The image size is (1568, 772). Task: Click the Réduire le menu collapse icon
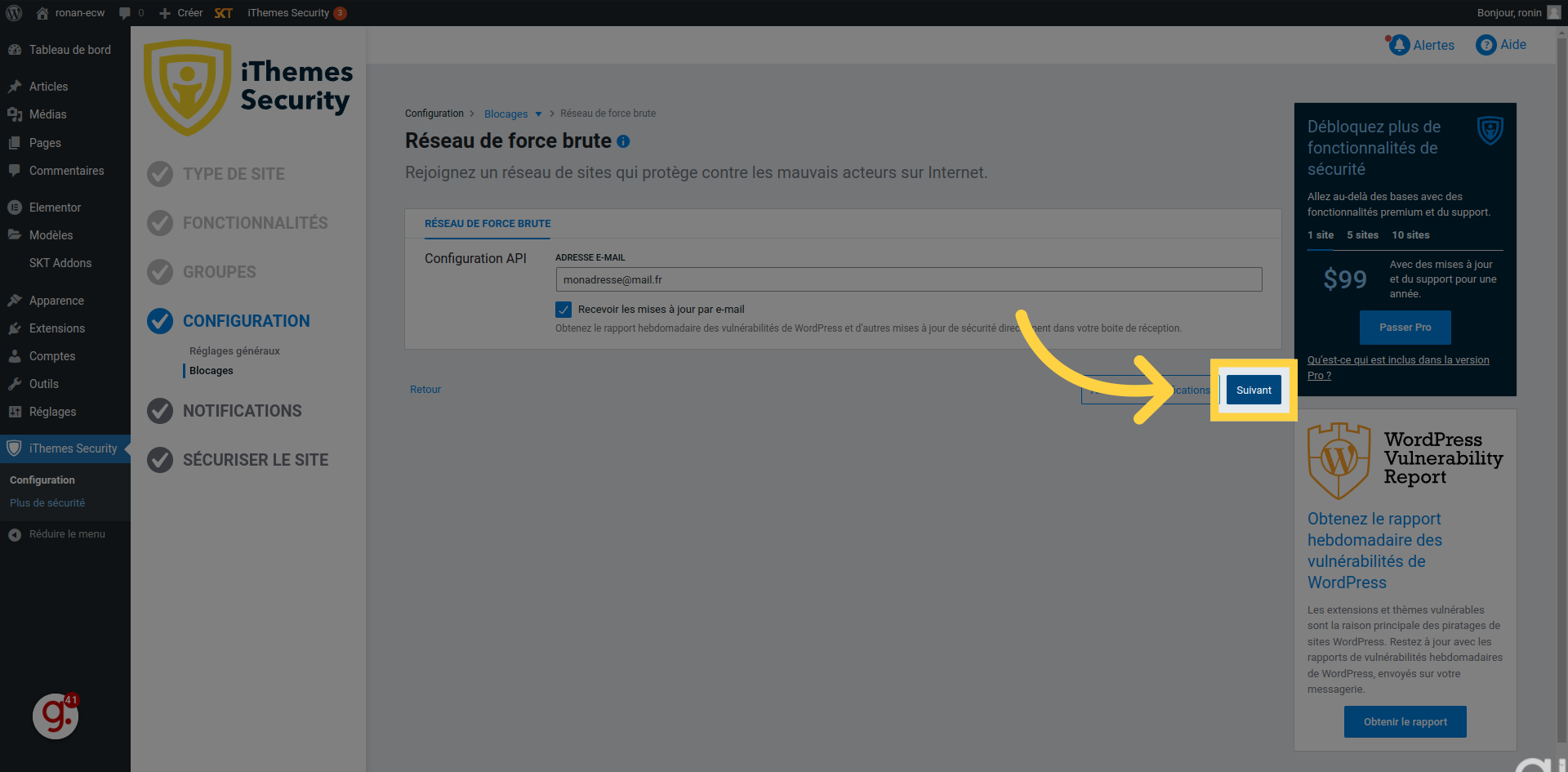(x=15, y=534)
